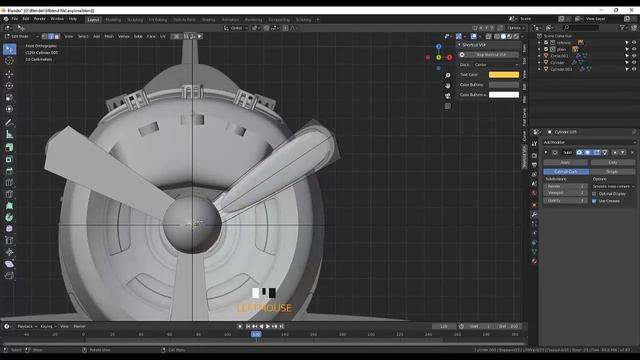Open the Select menu in viewport header
This screenshot has height=360, width=640.
pos(83,36)
